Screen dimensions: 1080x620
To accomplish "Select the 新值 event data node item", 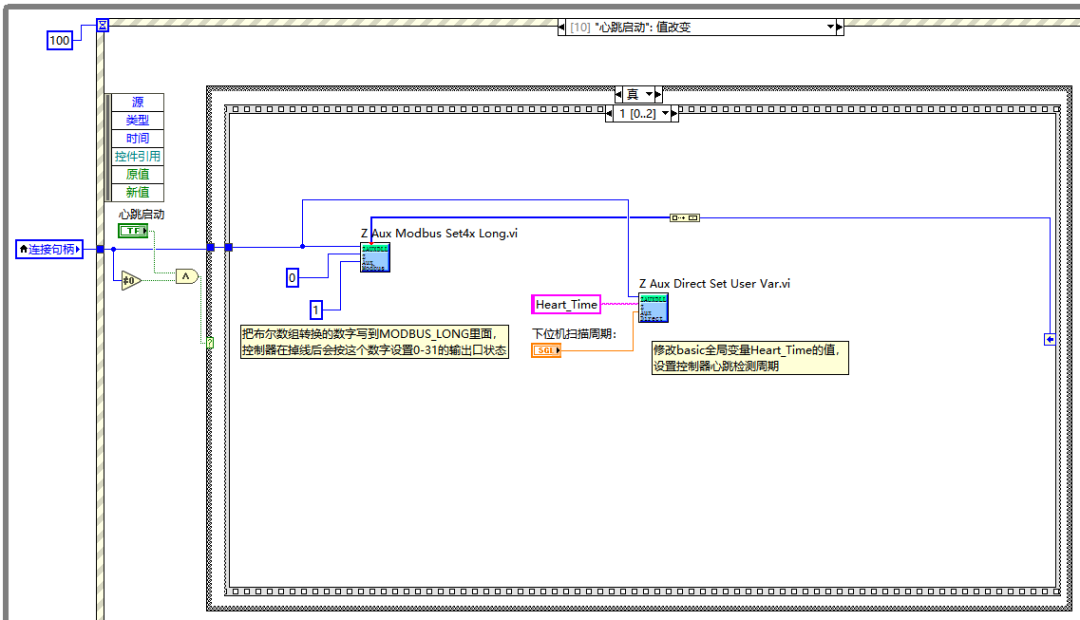I will (x=140, y=192).
